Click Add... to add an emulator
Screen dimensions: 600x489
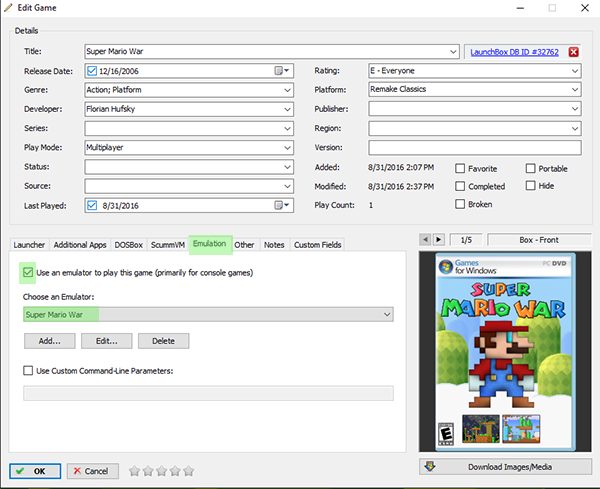click(50, 341)
